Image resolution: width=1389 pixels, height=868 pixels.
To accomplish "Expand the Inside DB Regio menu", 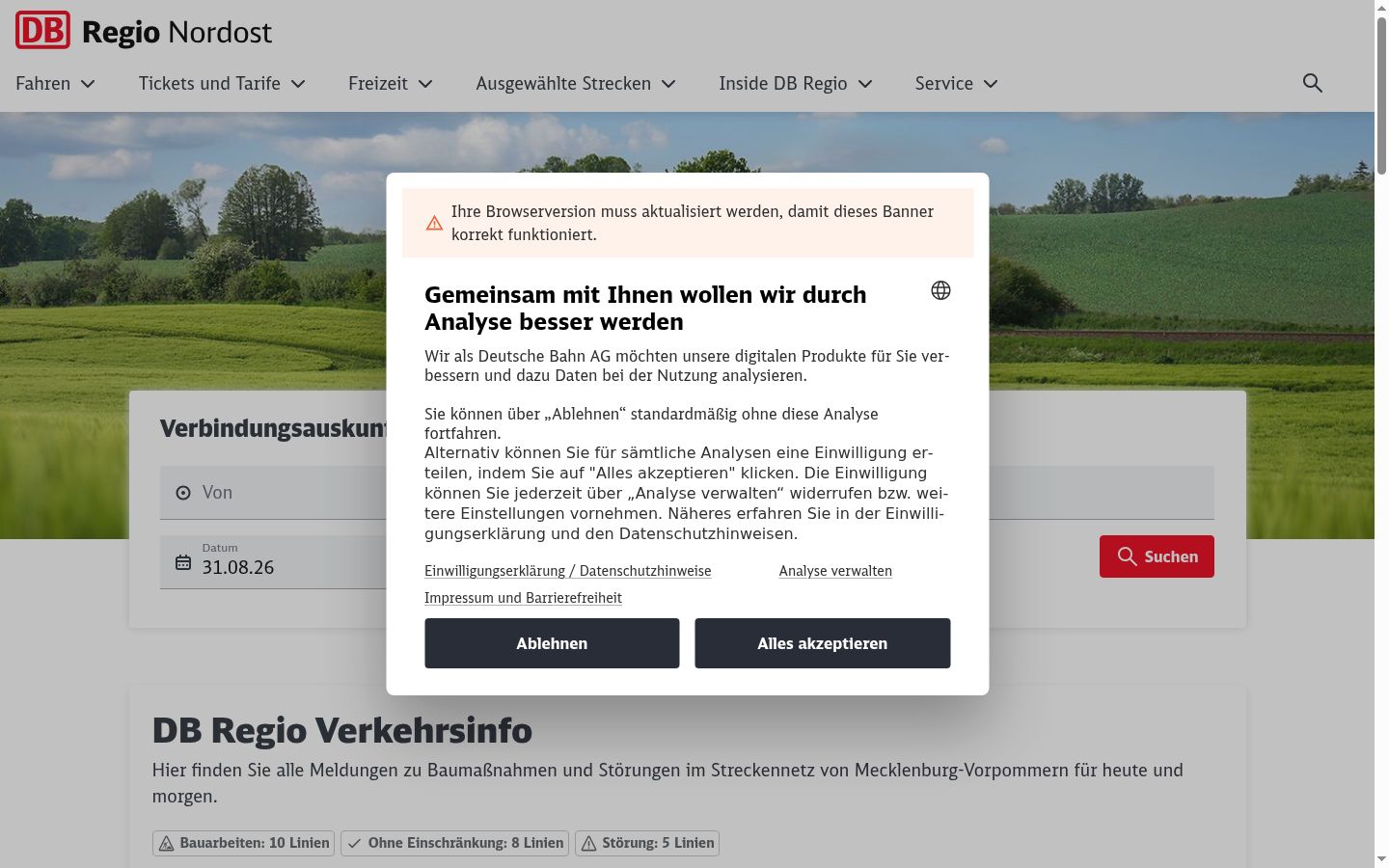I will coord(796,84).
